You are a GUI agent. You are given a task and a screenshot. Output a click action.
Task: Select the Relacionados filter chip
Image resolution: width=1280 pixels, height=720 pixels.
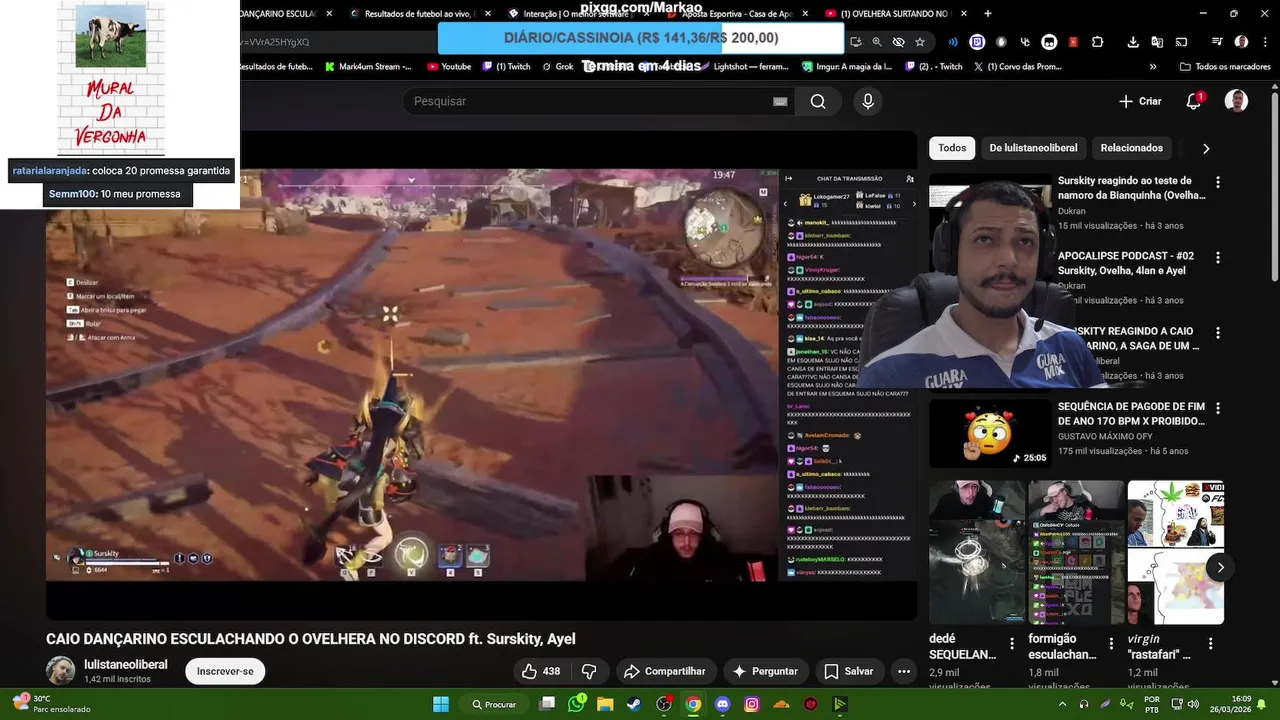(1131, 148)
